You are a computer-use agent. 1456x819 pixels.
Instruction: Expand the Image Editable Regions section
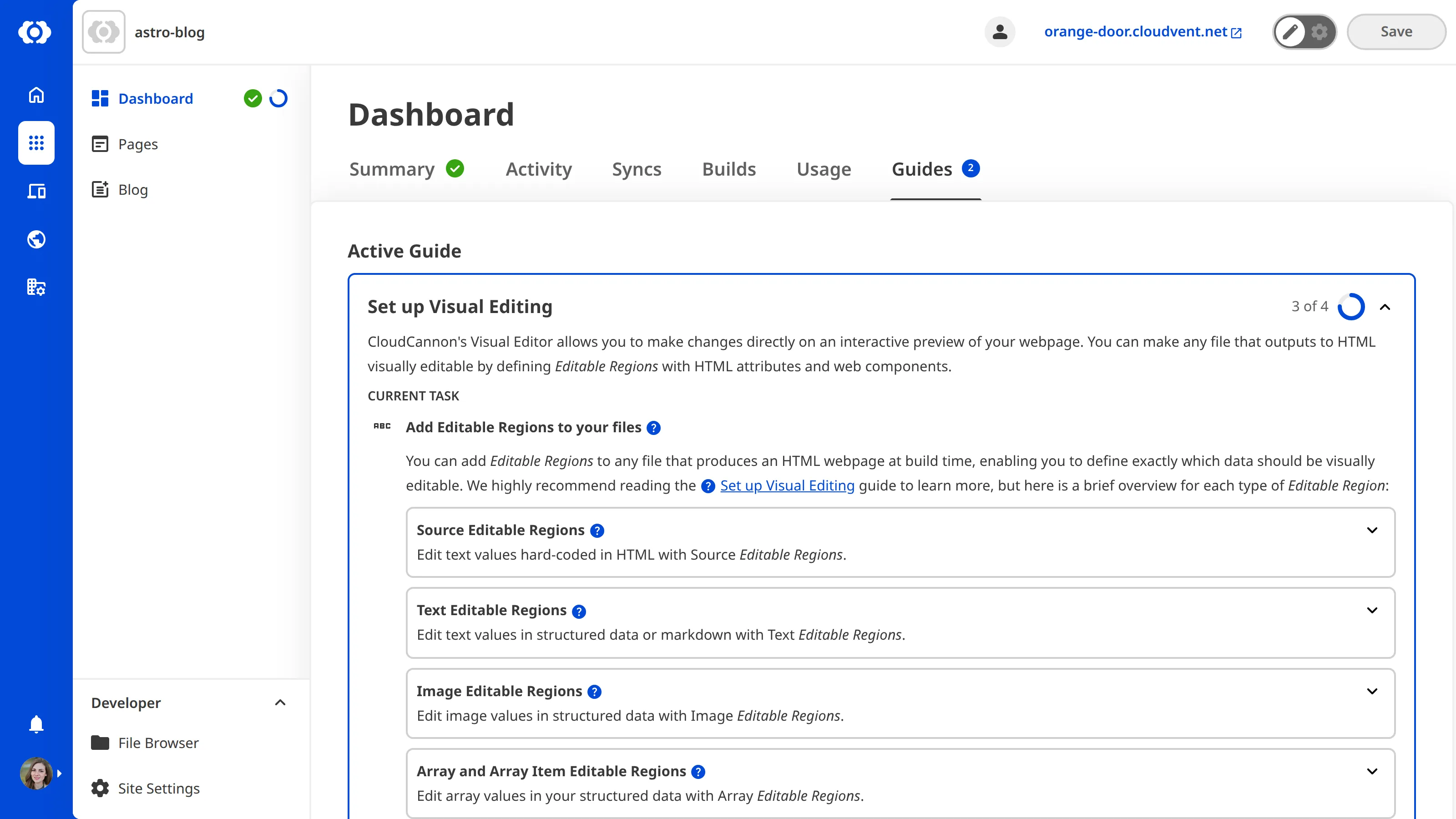(1373, 691)
